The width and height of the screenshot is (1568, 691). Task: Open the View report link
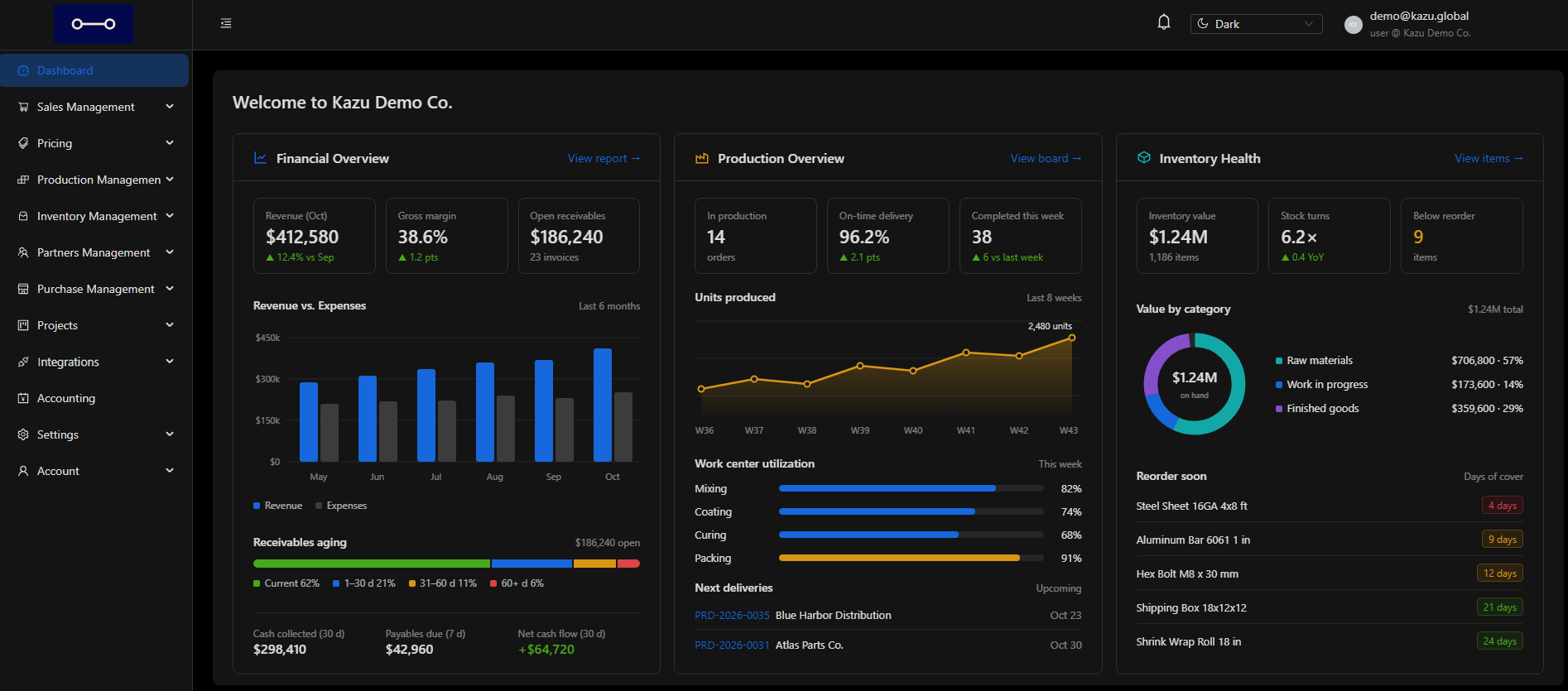[604, 158]
